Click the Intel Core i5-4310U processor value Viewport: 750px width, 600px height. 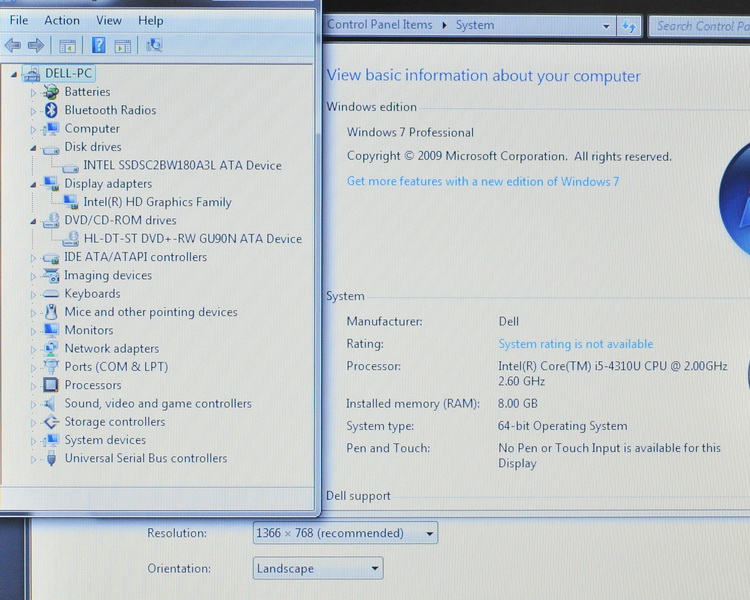pyautogui.click(x=613, y=374)
